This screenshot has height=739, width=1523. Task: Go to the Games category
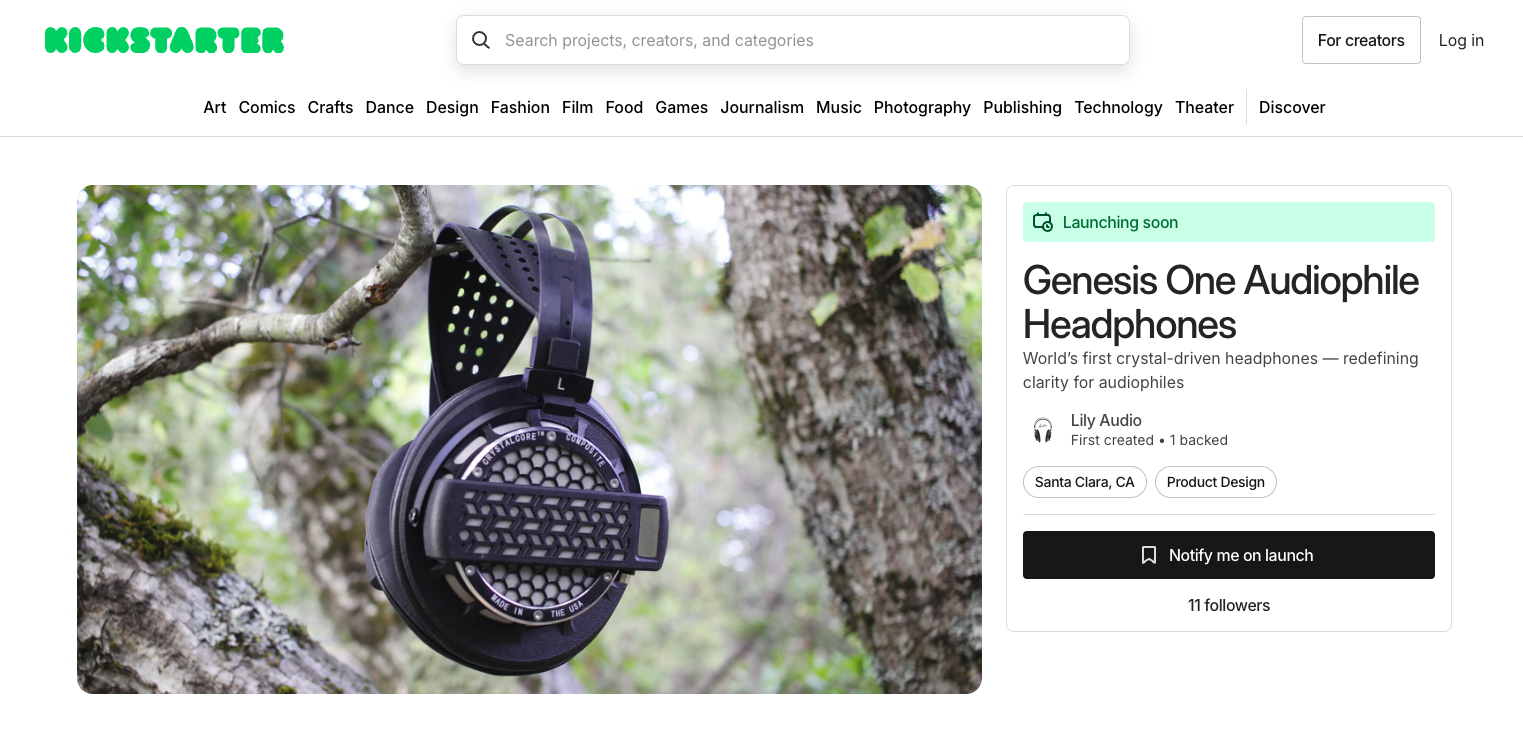682,107
